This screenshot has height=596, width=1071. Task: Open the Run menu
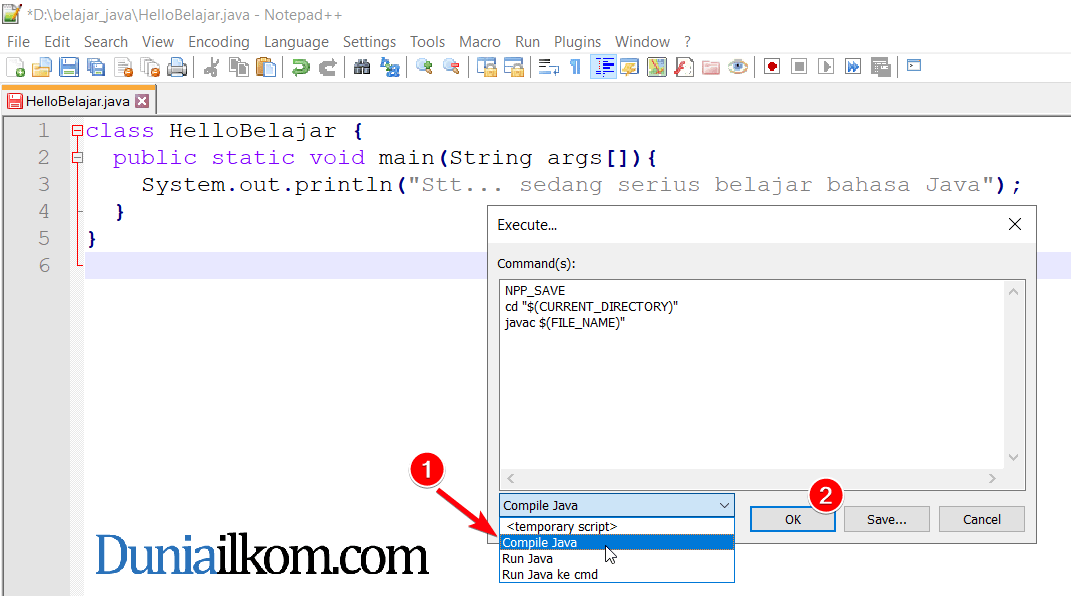pyautogui.click(x=527, y=42)
